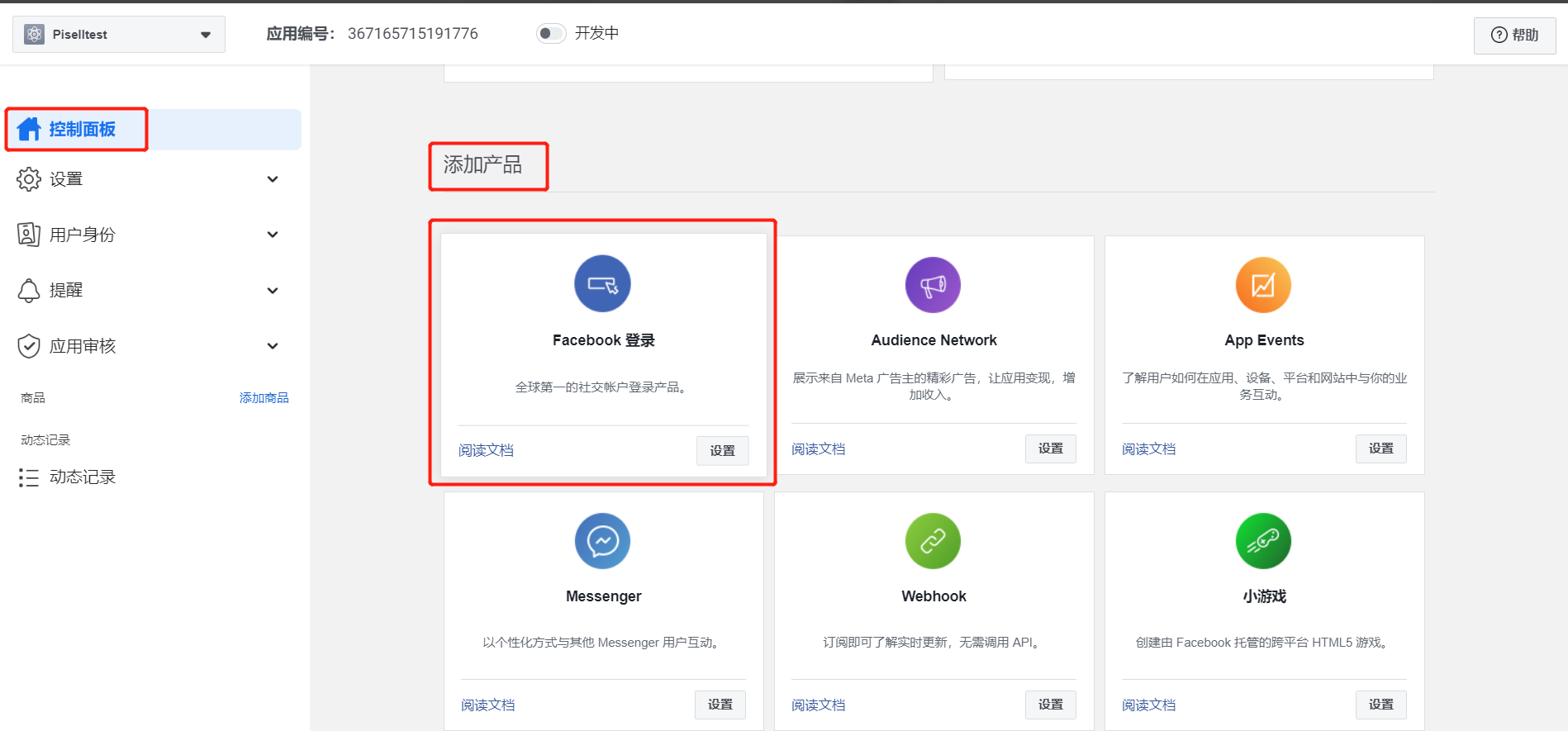This screenshot has height=731, width=1568.
Task: Click the 用户身份 badge icon
Action: 29,235
